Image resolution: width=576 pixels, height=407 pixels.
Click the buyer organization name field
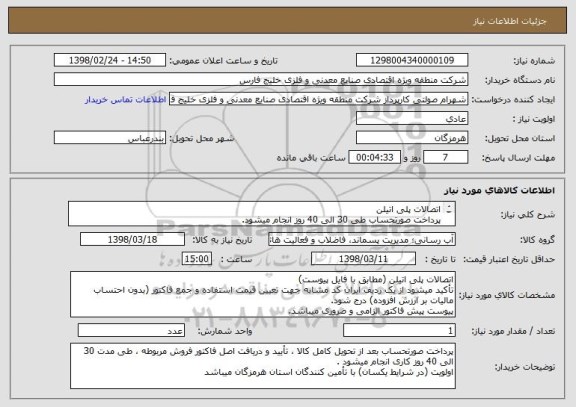click(x=261, y=80)
